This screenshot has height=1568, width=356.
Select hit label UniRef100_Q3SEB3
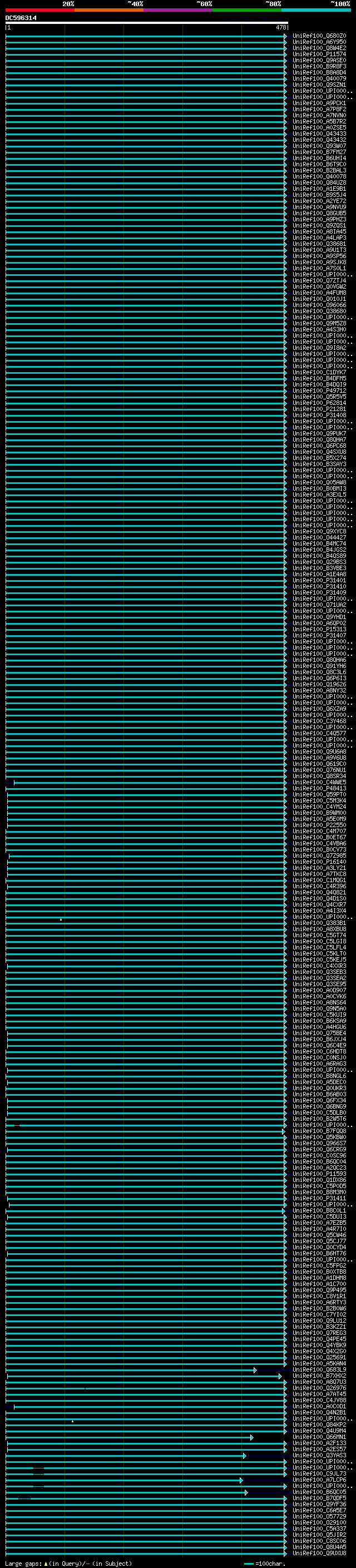click(x=319, y=972)
